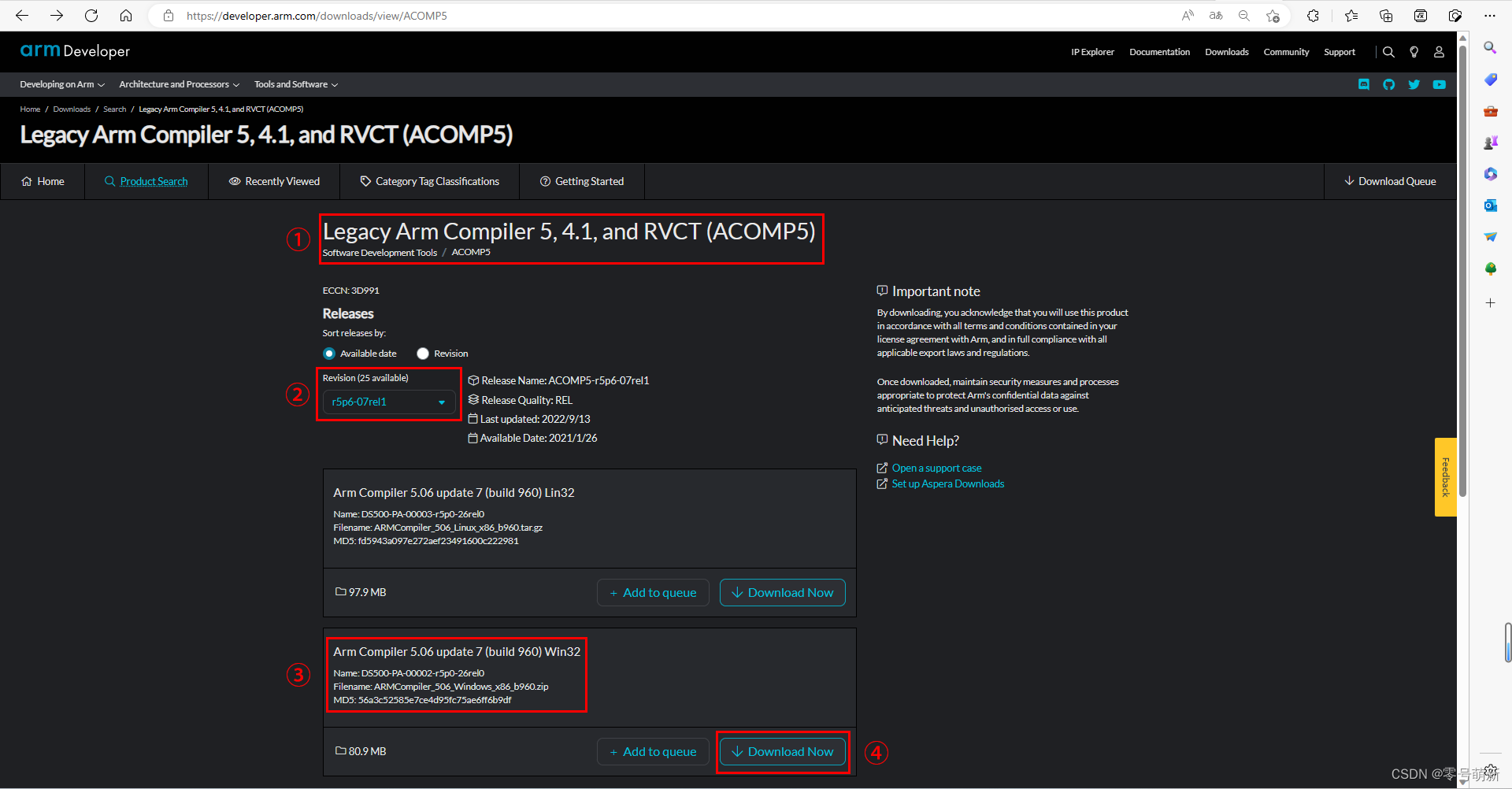Expand Architecture and Processors menu

point(180,84)
